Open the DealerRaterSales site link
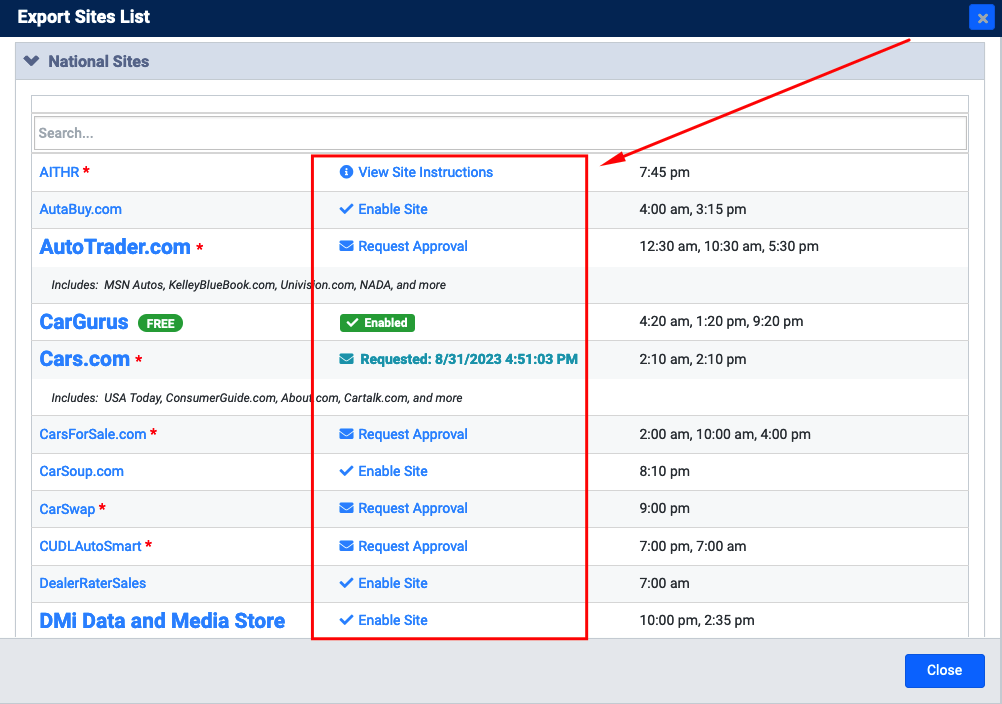Screen dimensions: 1002x704 pyautogui.click(x=93, y=583)
